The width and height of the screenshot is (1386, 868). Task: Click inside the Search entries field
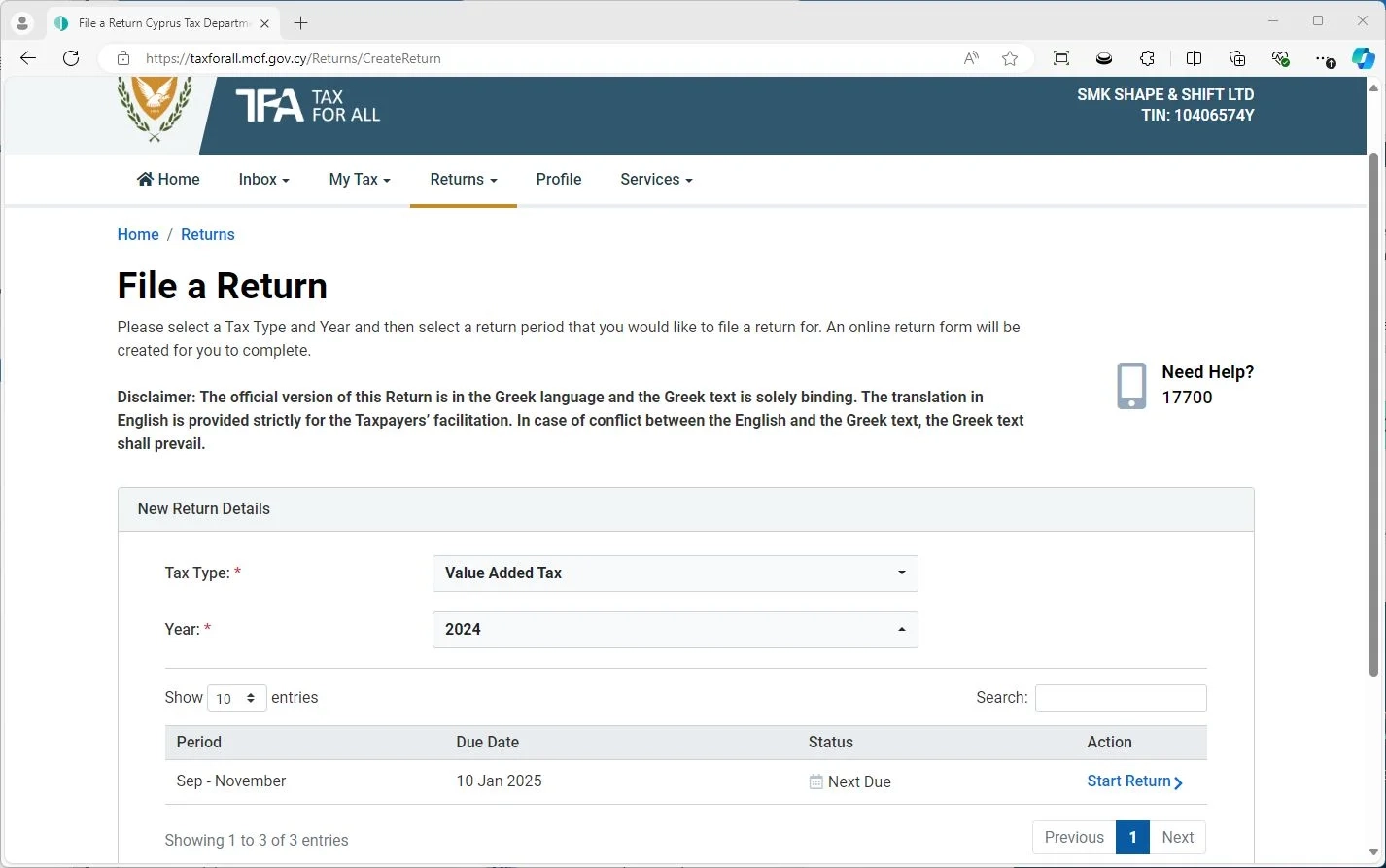click(1120, 697)
